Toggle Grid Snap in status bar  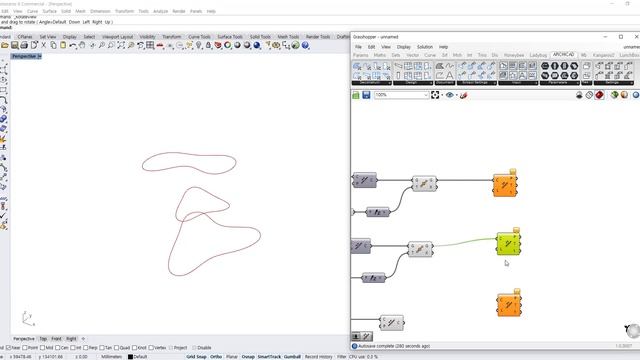pyautogui.click(x=196, y=357)
